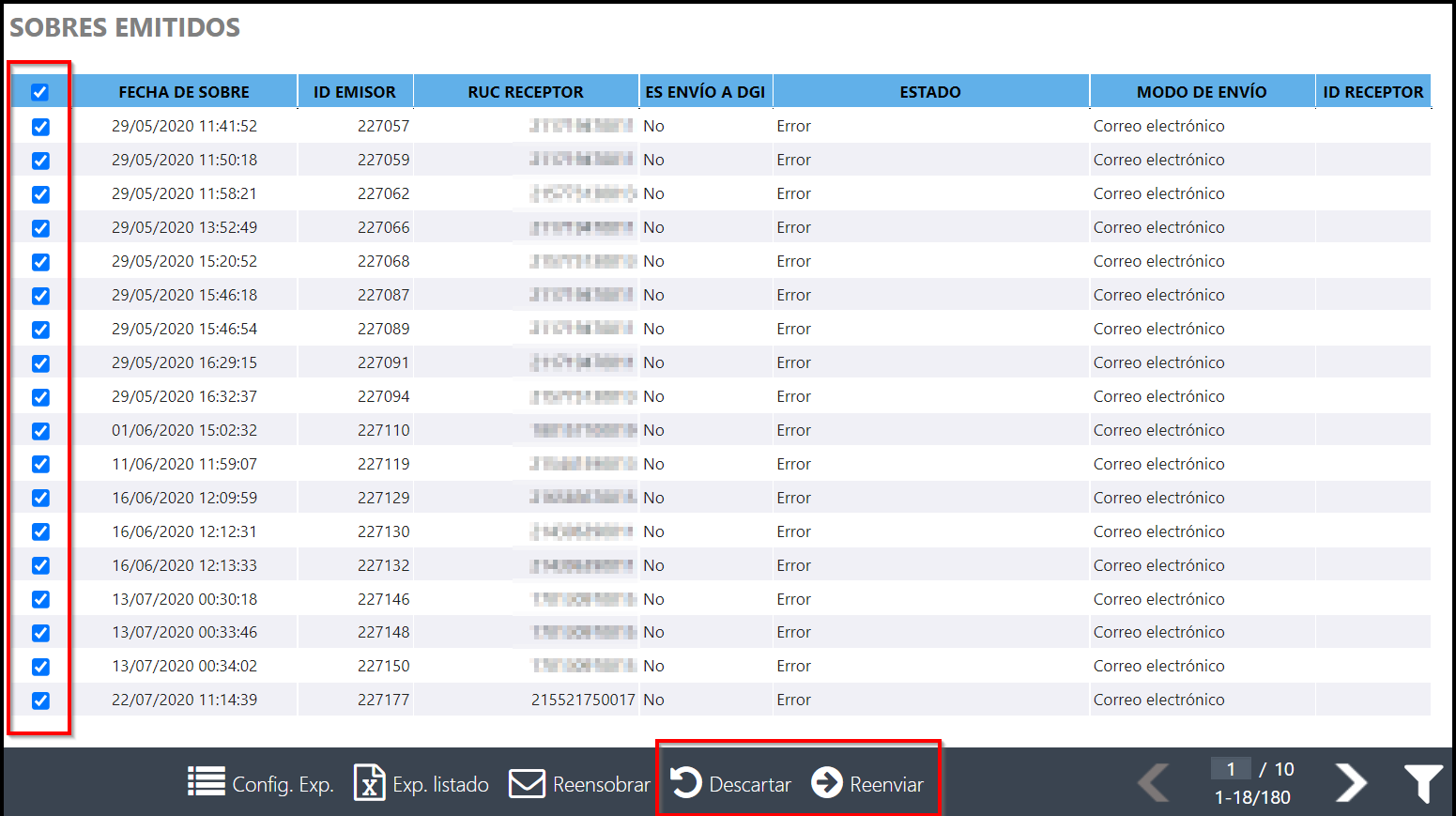The width and height of the screenshot is (1456, 816).
Task: Click the Descartar undo arrow icon
Action: (686, 782)
